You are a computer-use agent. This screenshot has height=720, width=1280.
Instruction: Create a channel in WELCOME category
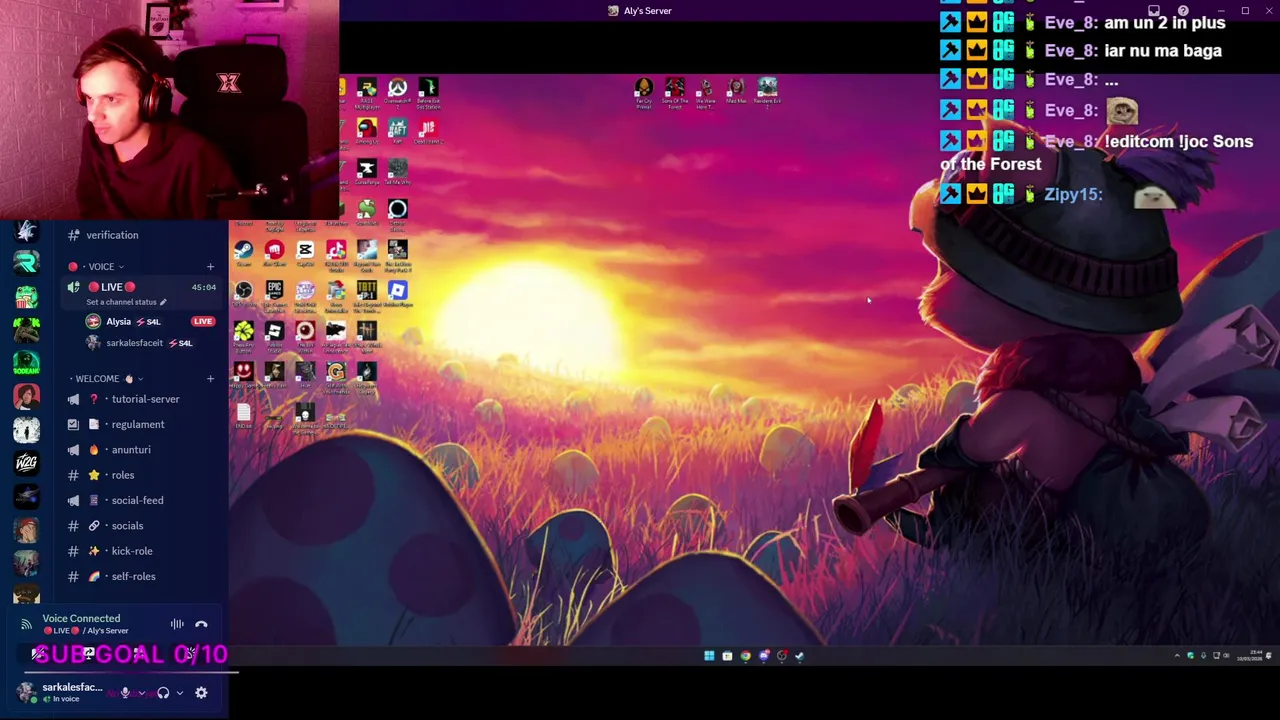[210, 379]
